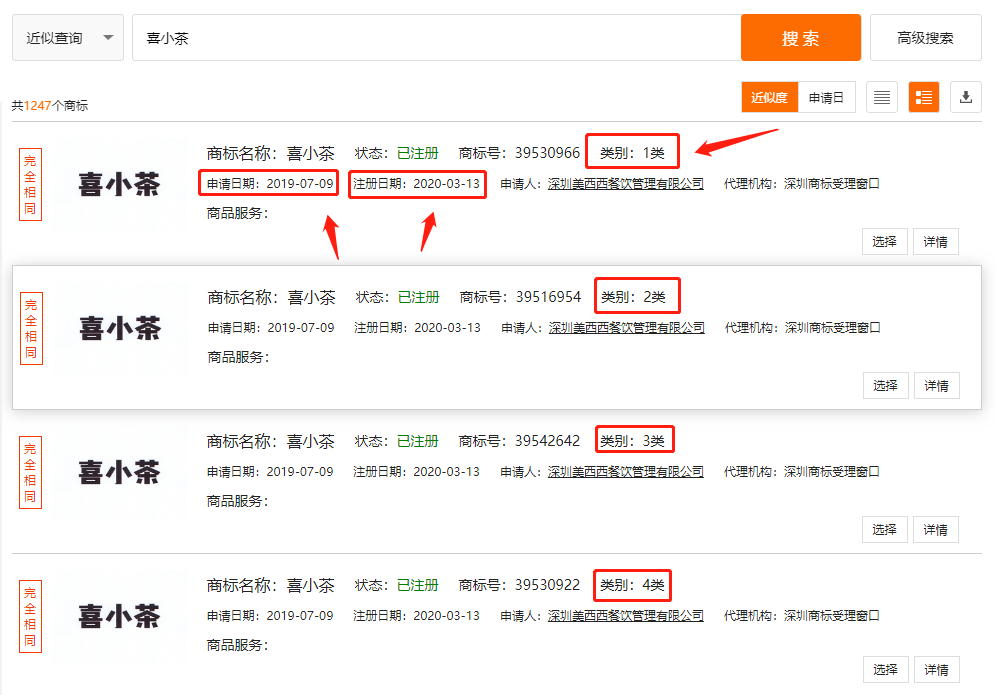The image size is (996, 695).
Task: Click the 喜小茶 logo thumbnail for 2类
Action: point(121,328)
